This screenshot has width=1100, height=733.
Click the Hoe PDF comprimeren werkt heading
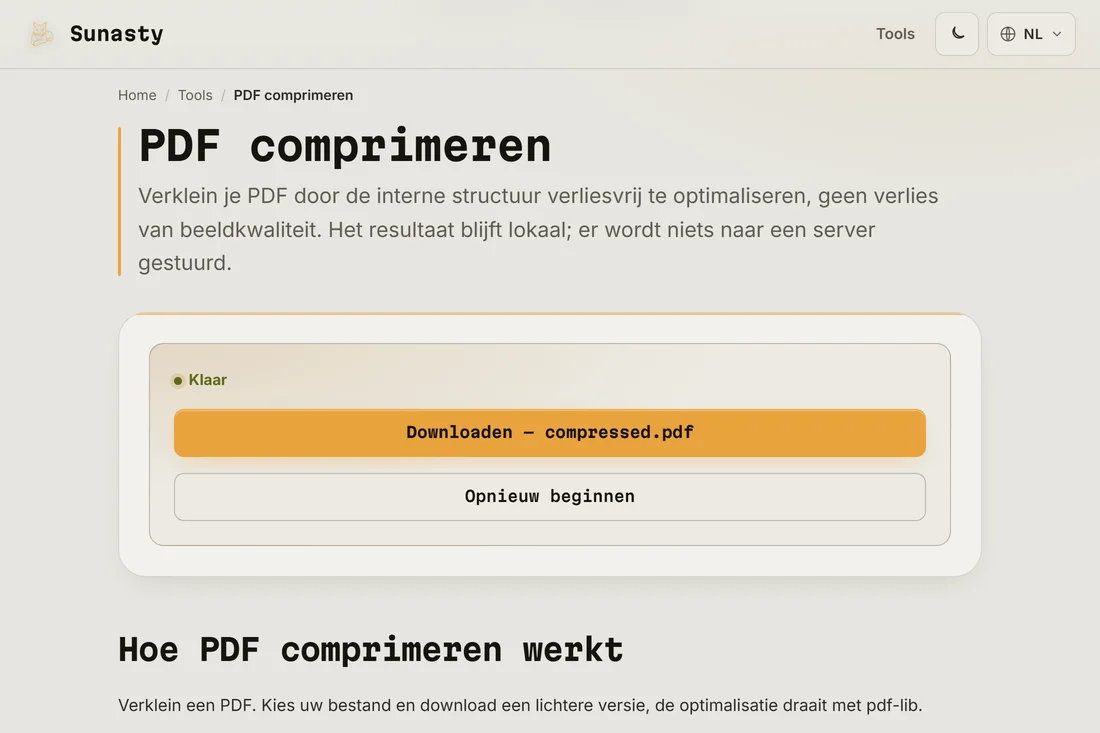click(370, 650)
